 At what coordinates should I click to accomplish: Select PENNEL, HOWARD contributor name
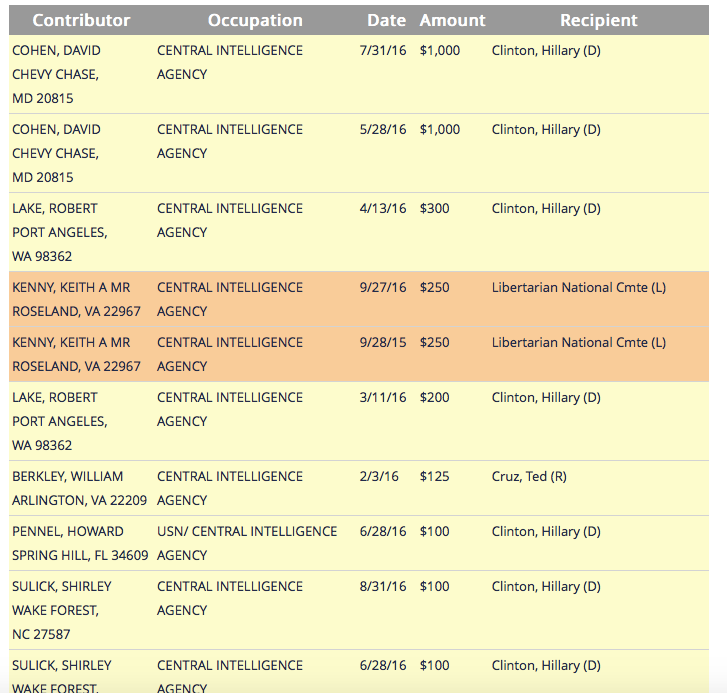click(x=68, y=532)
